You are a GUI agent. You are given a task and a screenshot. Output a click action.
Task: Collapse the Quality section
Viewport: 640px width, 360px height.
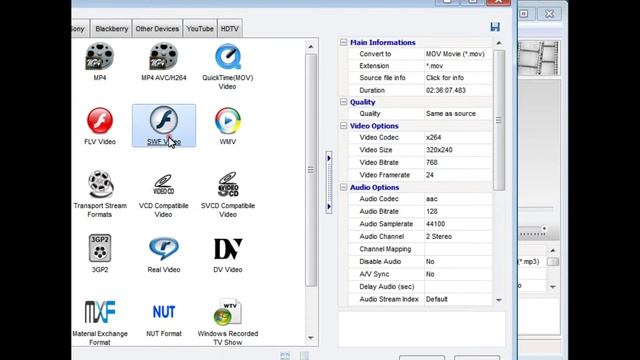click(x=344, y=102)
